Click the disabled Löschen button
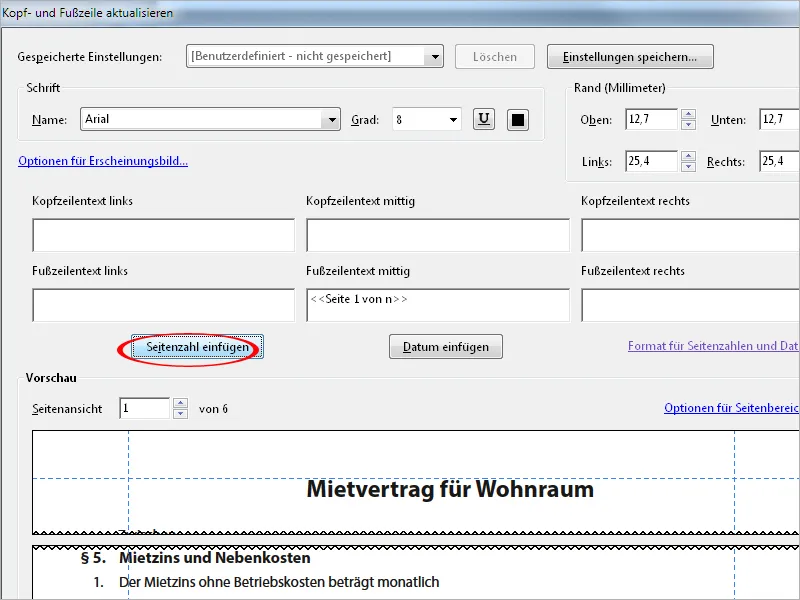 pyautogui.click(x=495, y=57)
